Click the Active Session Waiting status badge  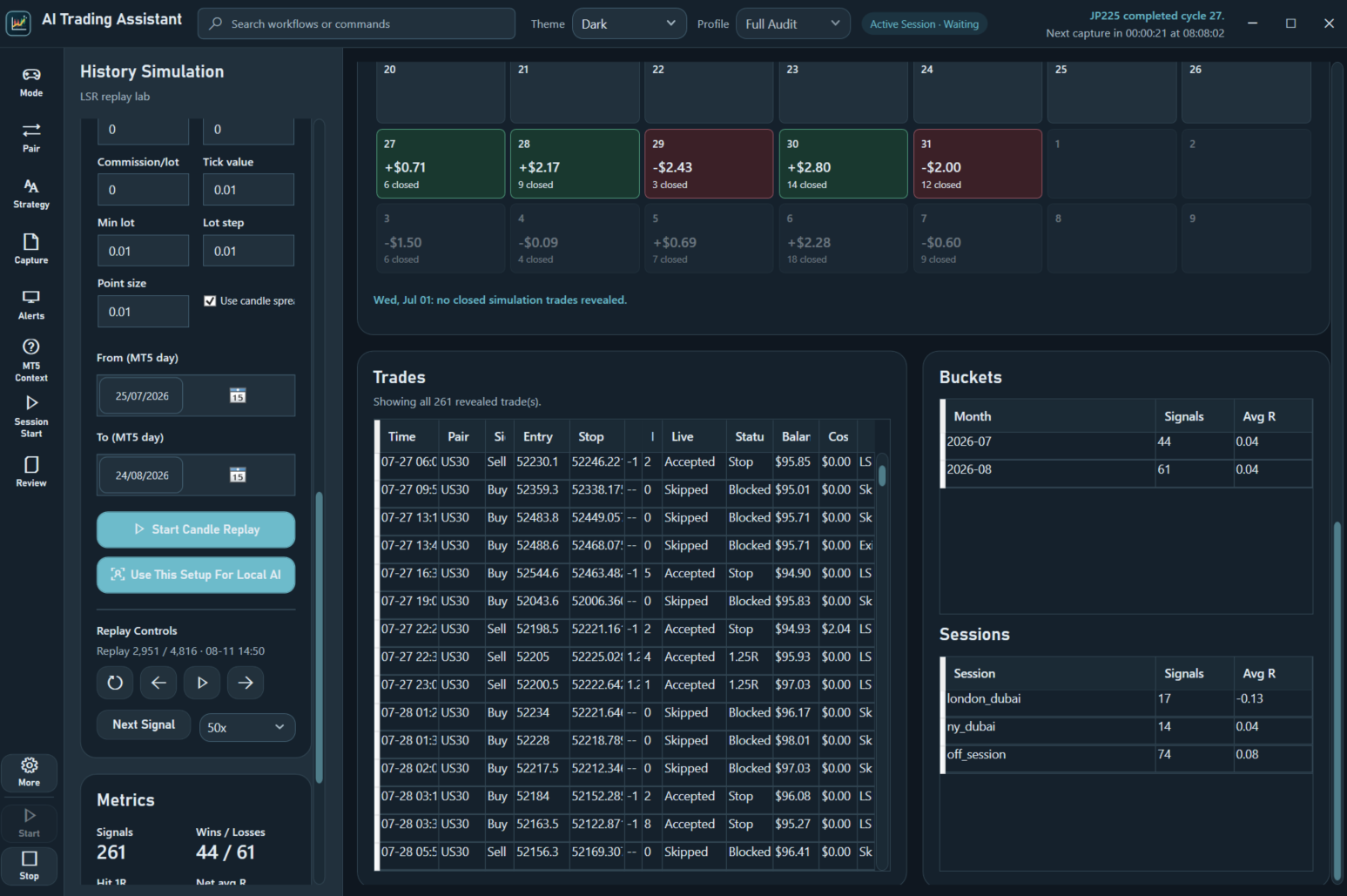pyautogui.click(x=924, y=24)
